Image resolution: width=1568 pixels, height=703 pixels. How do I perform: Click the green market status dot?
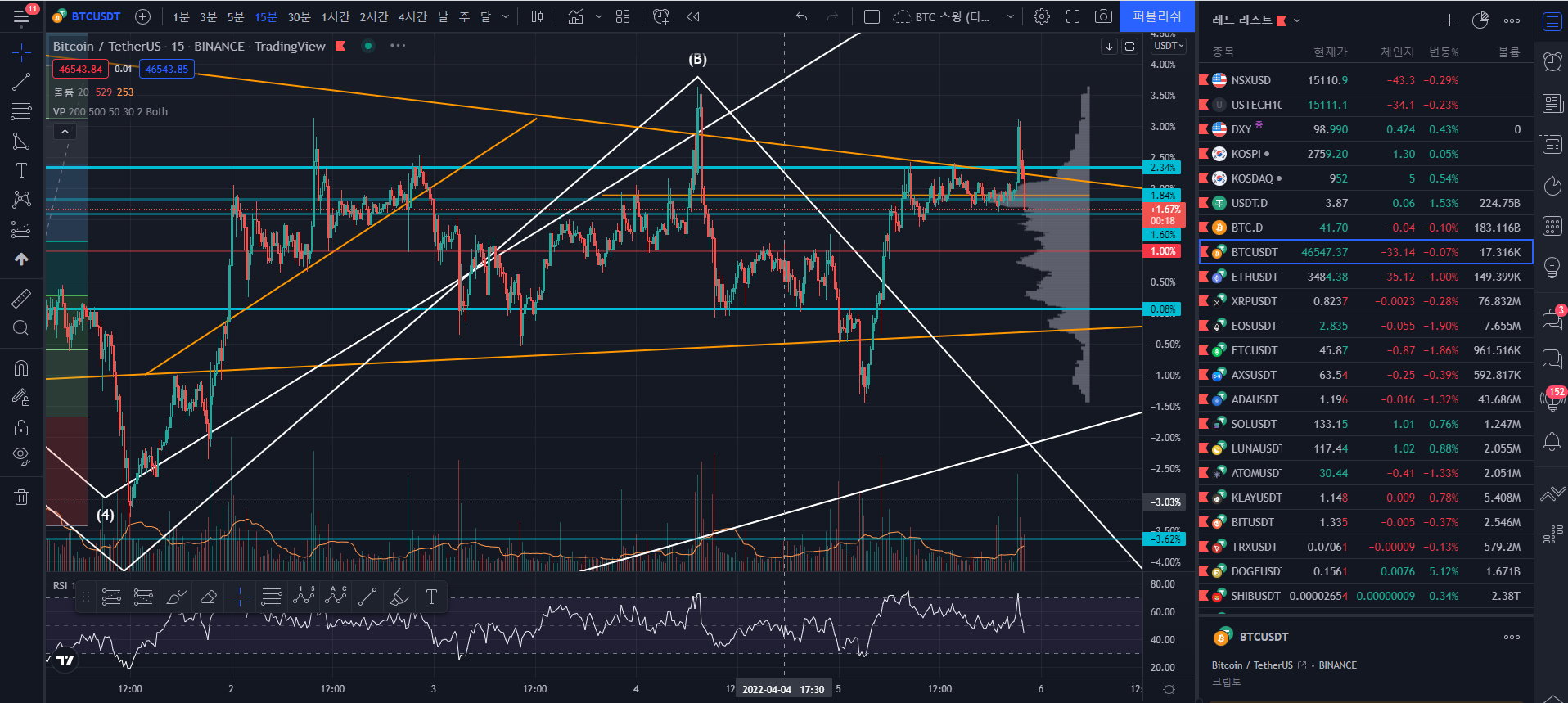[x=368, y=46]
